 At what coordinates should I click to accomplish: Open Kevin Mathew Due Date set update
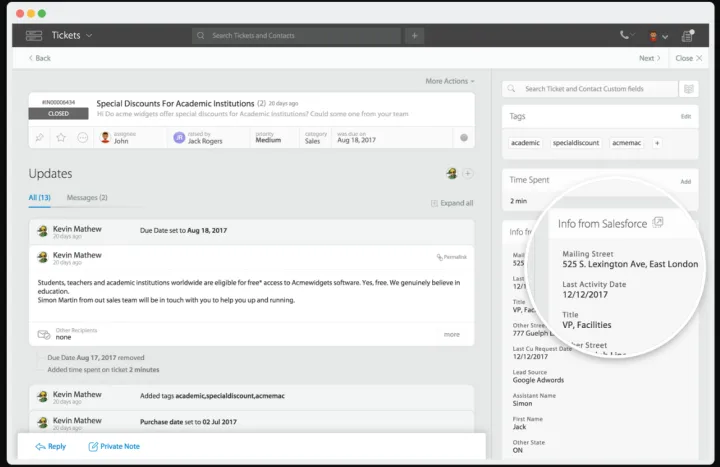[x=252, y=231]
